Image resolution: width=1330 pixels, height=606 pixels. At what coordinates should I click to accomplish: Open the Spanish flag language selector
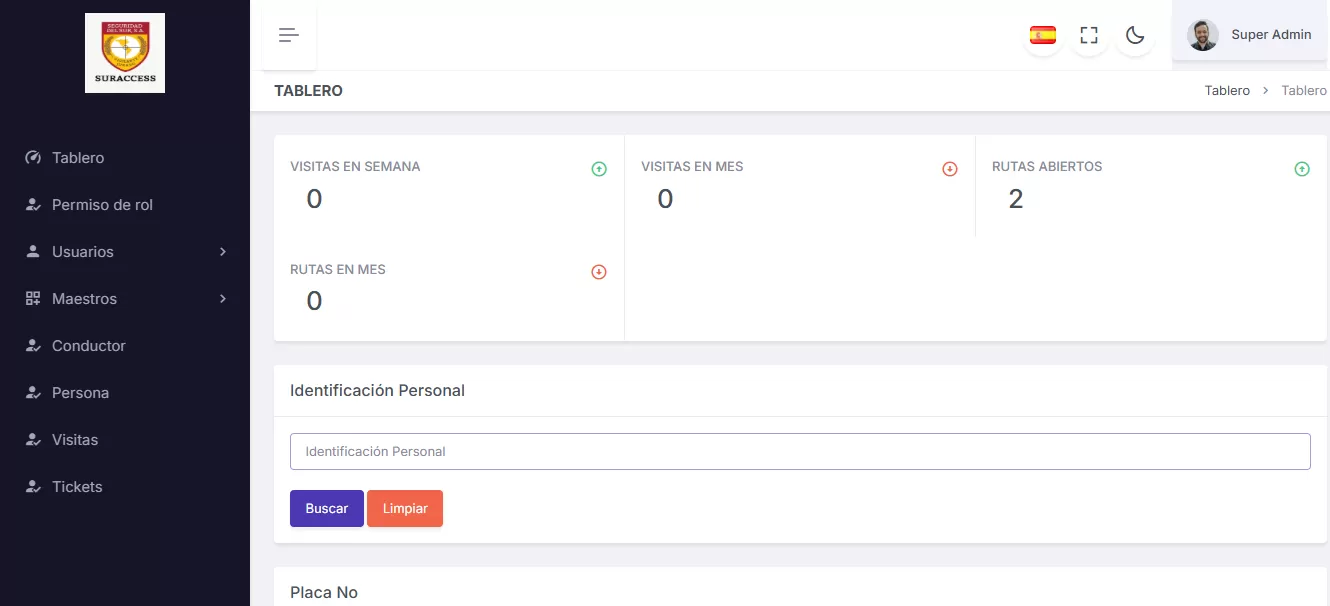(1043, 35)
